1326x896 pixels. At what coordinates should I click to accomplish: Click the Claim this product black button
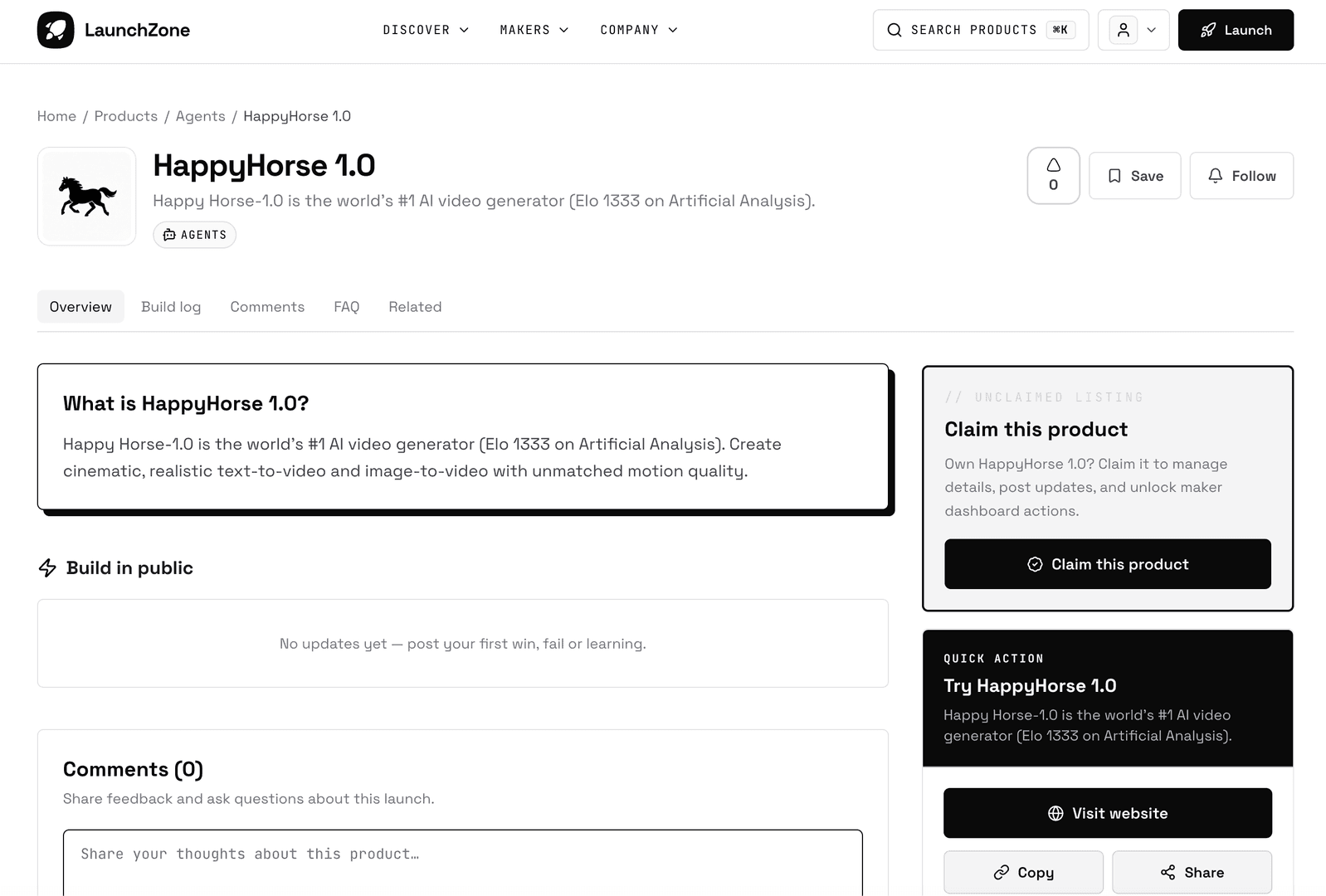pyautogui.click(x=1108, y=564)
